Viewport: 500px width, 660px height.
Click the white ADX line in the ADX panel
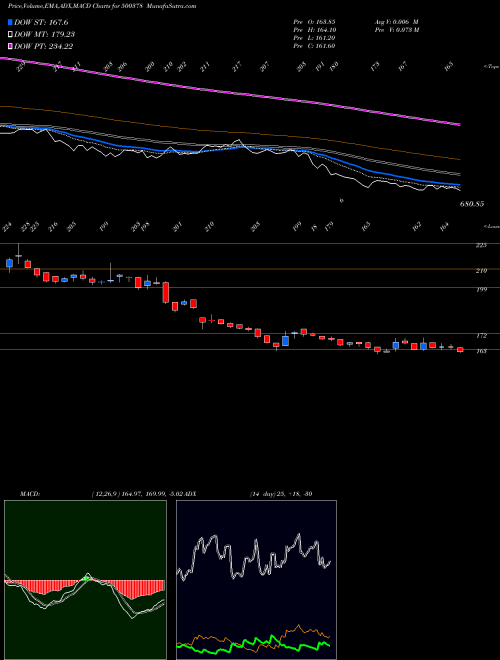pos(255,556)
